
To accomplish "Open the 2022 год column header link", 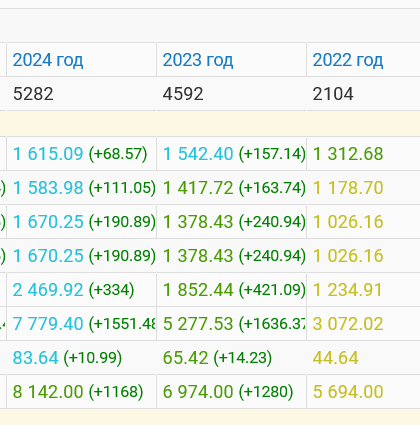I will click(x=348, y=60).
